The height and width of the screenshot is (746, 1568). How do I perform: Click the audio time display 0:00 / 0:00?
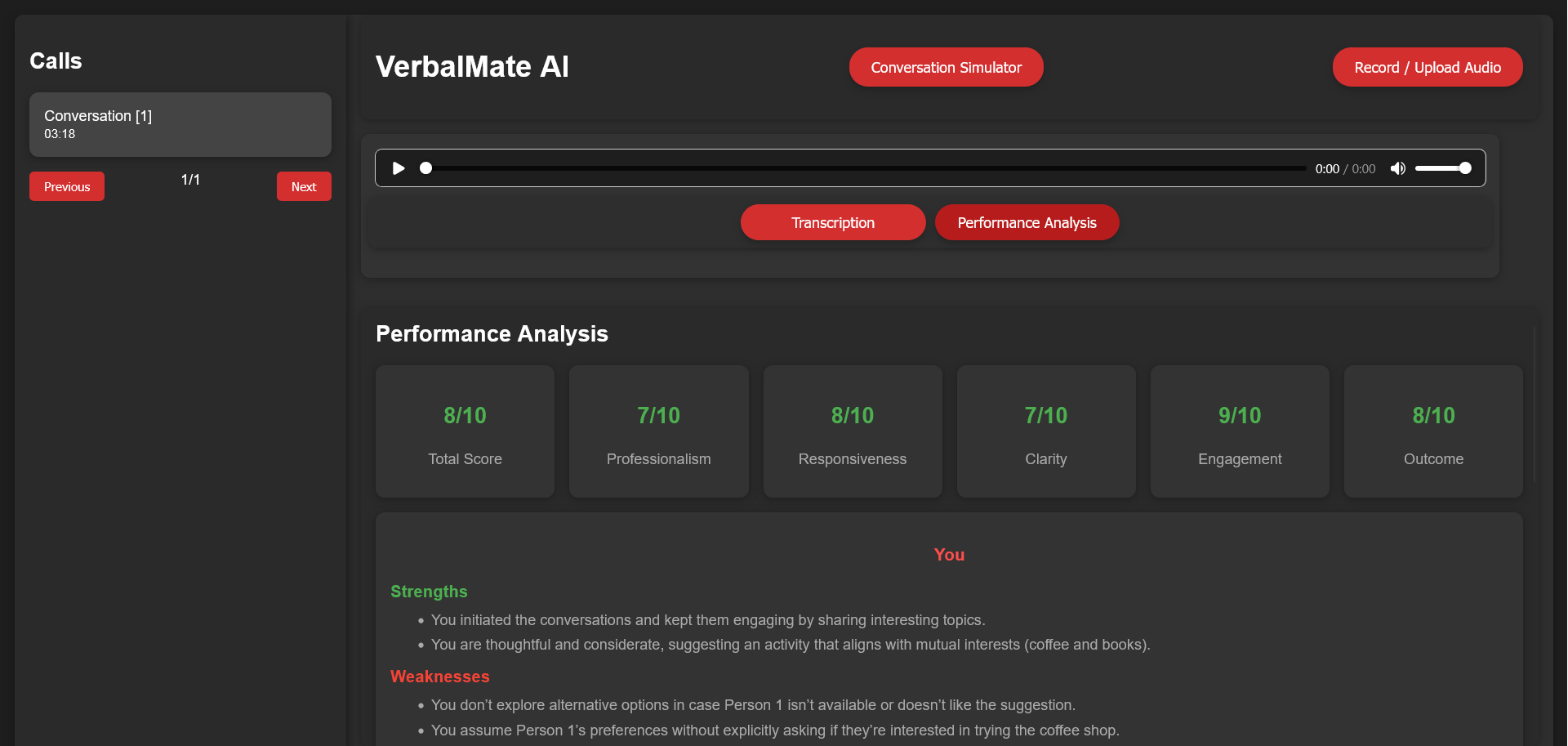pos(1345,169)
